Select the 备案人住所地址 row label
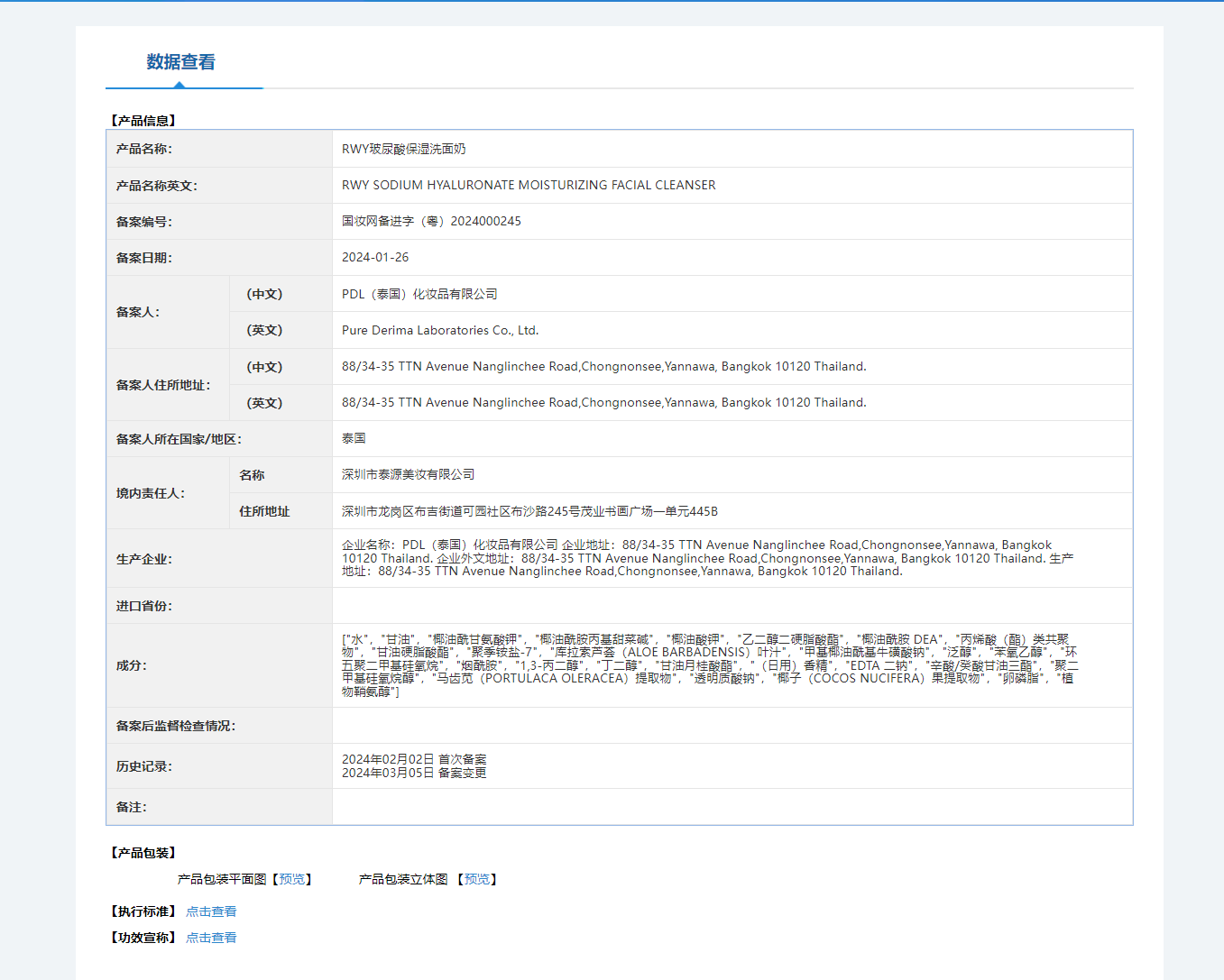Viewport: 1224px width, 980px height. [x=163, y=385]
